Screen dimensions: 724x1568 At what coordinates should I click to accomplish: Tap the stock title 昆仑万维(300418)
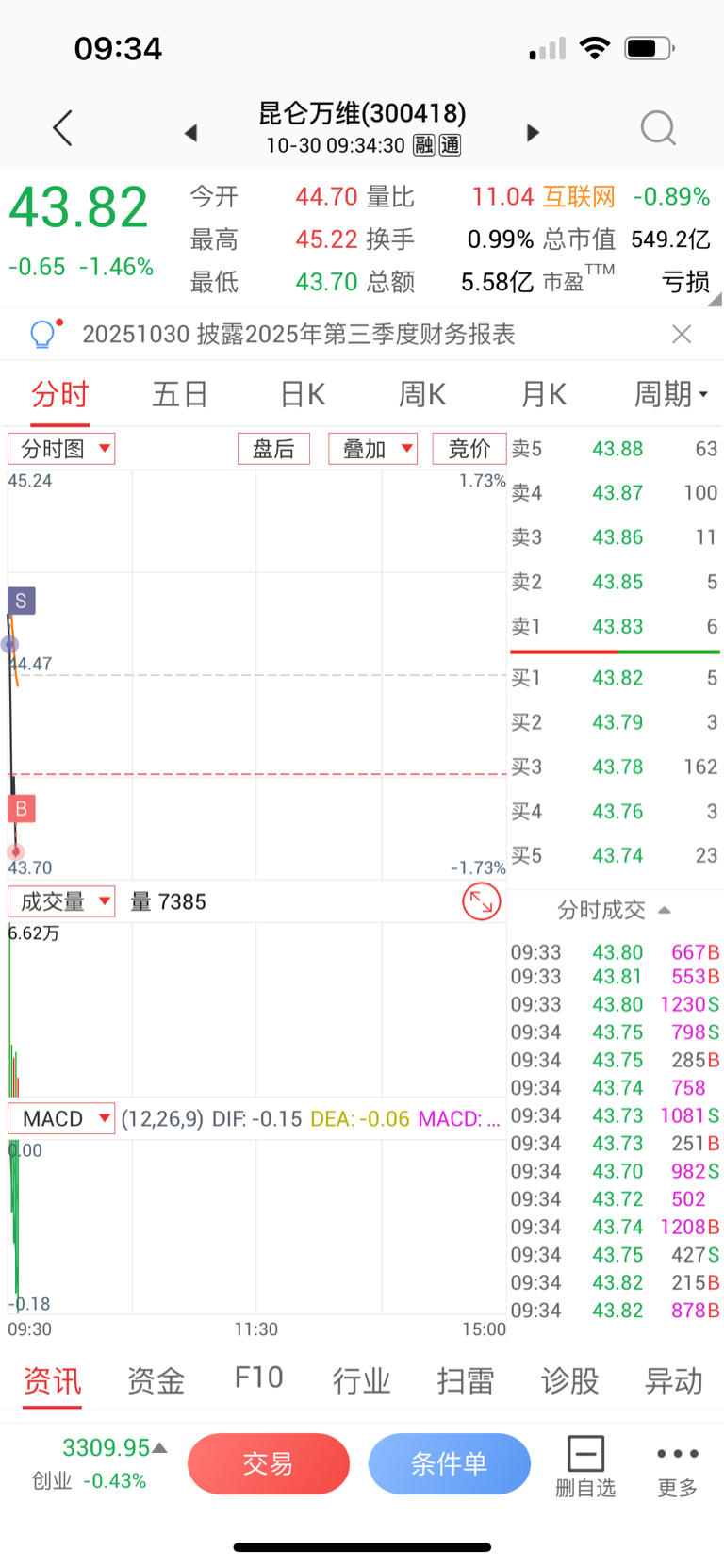click(363, 113)
